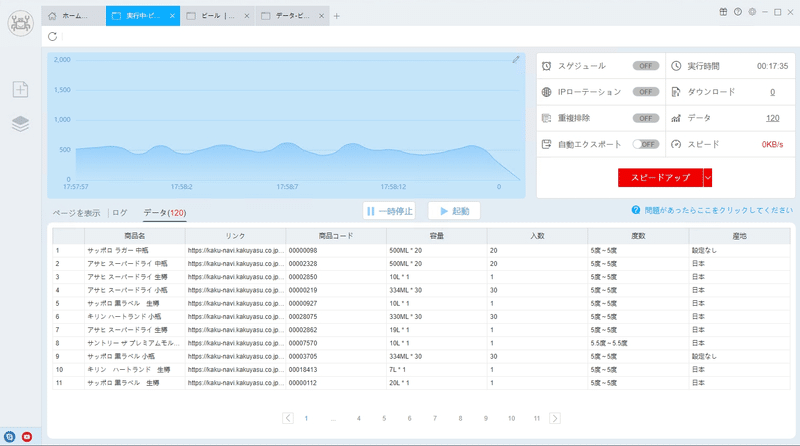
Task: Click the red YouTube icon bottom left
Action: point(27,437)
